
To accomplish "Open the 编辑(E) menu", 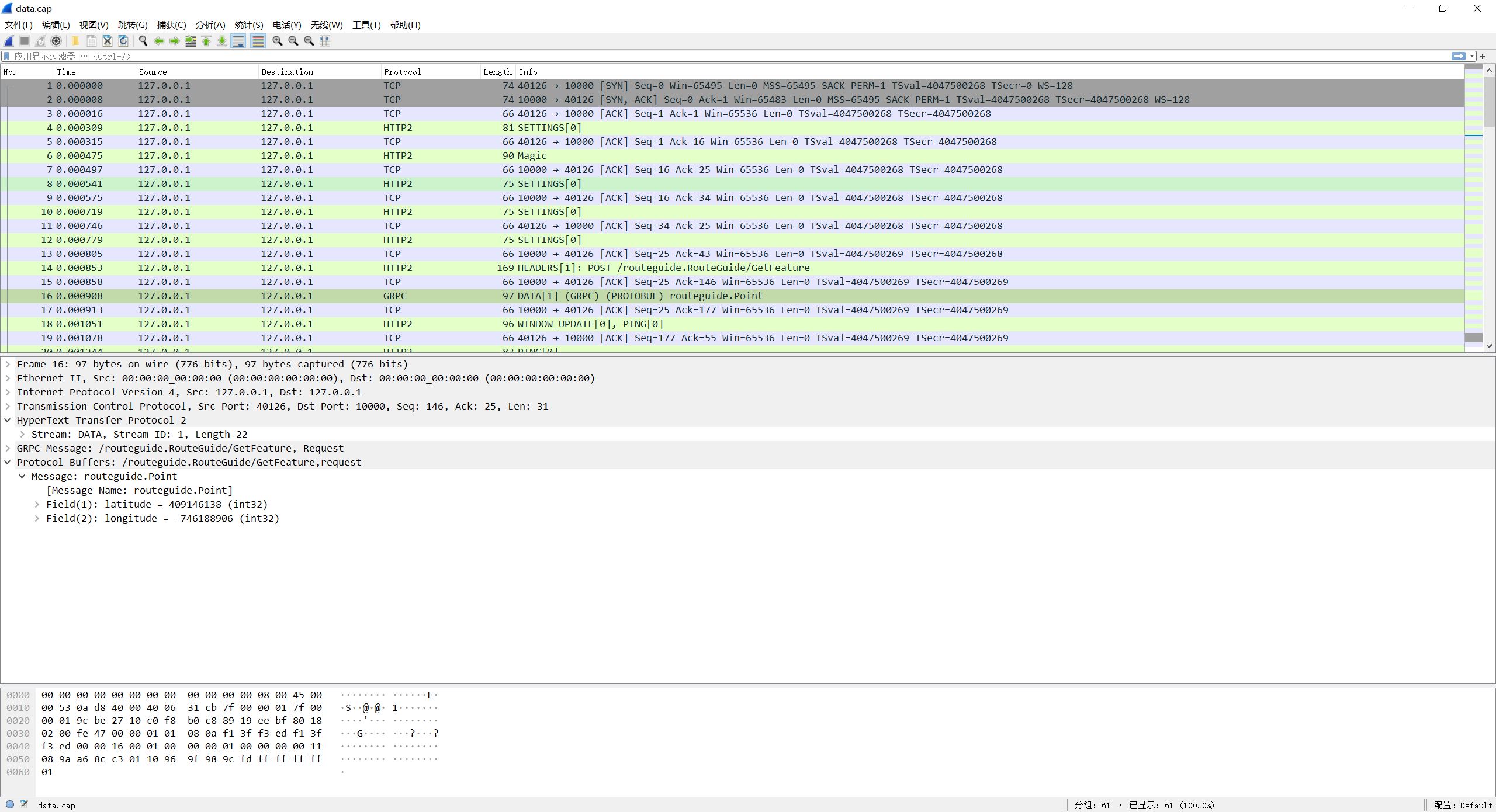I will 56,25.
